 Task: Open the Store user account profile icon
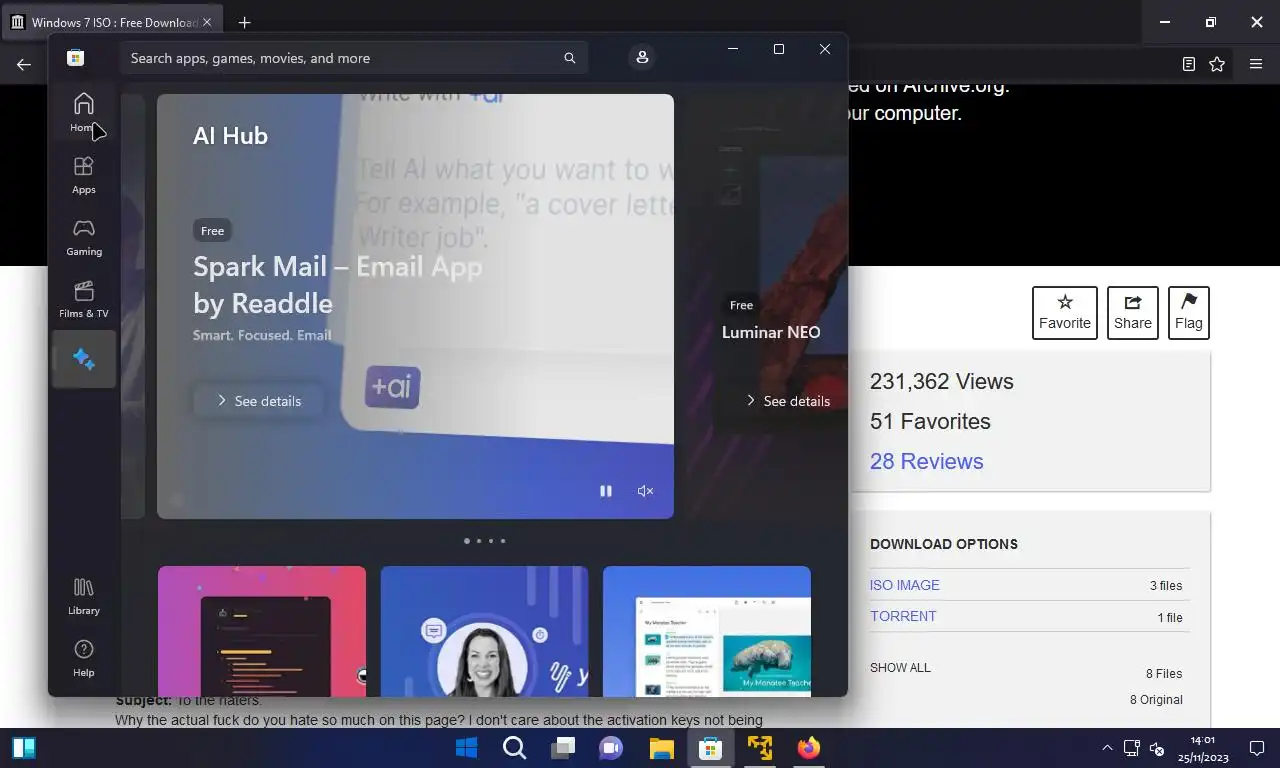click(642, 58)
